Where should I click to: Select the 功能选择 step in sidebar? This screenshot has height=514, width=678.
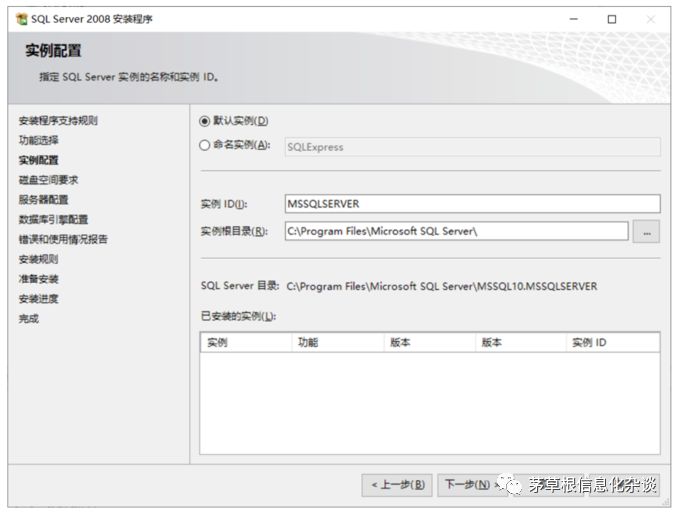click(x=38, y=140)
